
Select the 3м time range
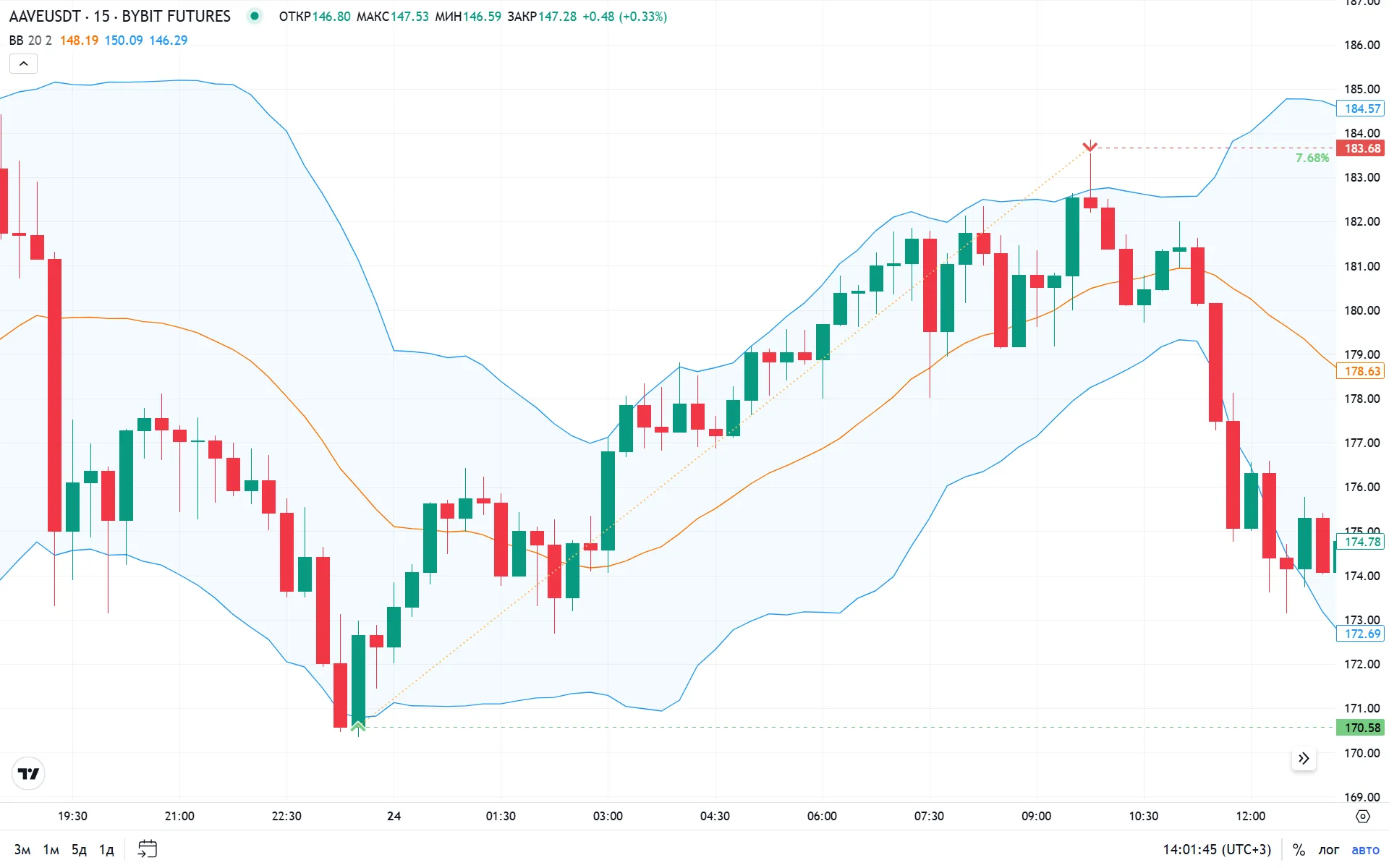22,850
